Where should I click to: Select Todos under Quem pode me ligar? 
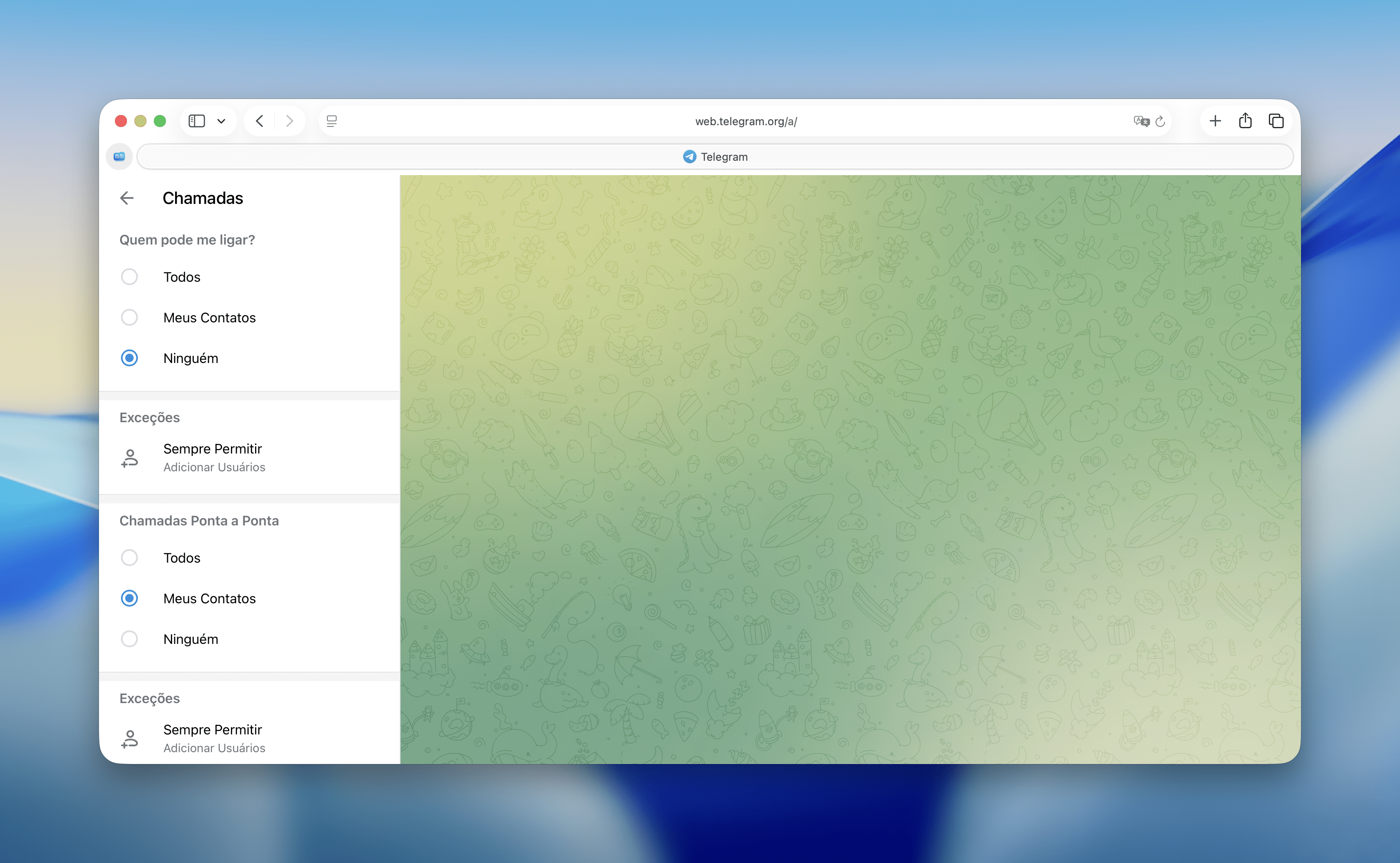pos(129,277)
